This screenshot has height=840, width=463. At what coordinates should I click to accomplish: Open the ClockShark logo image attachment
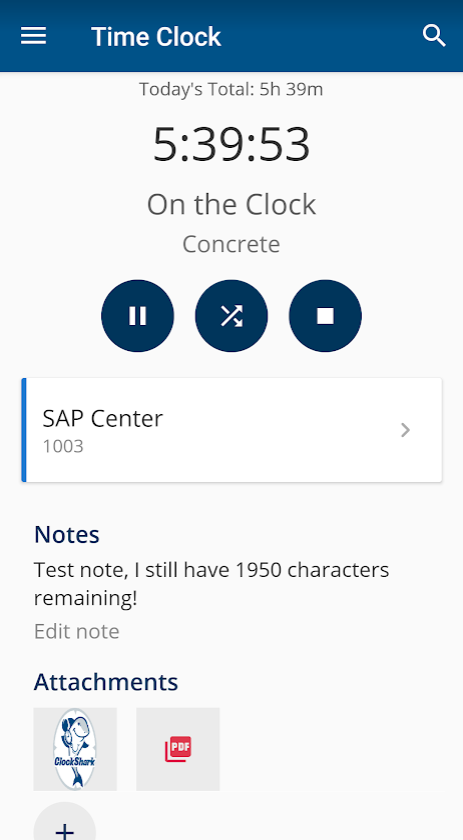[x=75, y=749]
